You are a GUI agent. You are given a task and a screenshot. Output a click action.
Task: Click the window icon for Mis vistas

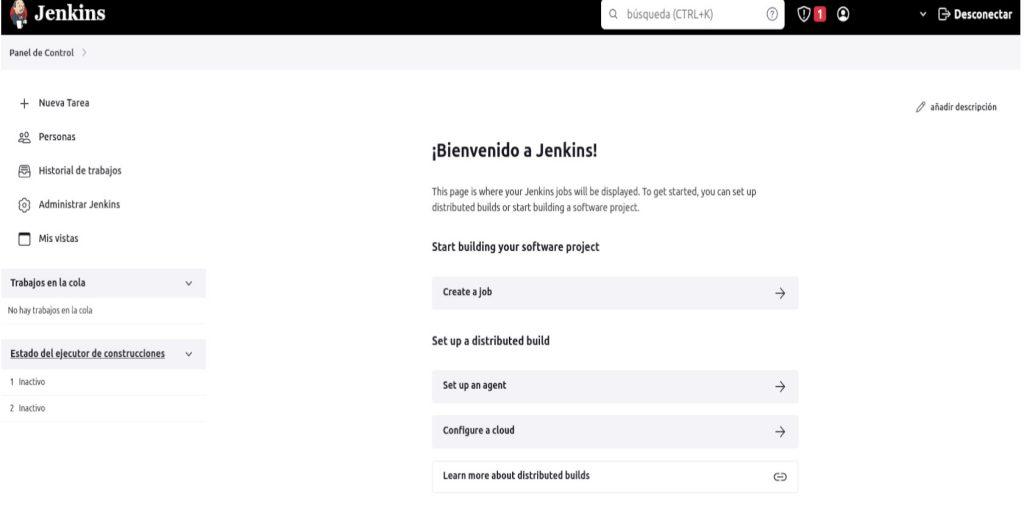24,239
